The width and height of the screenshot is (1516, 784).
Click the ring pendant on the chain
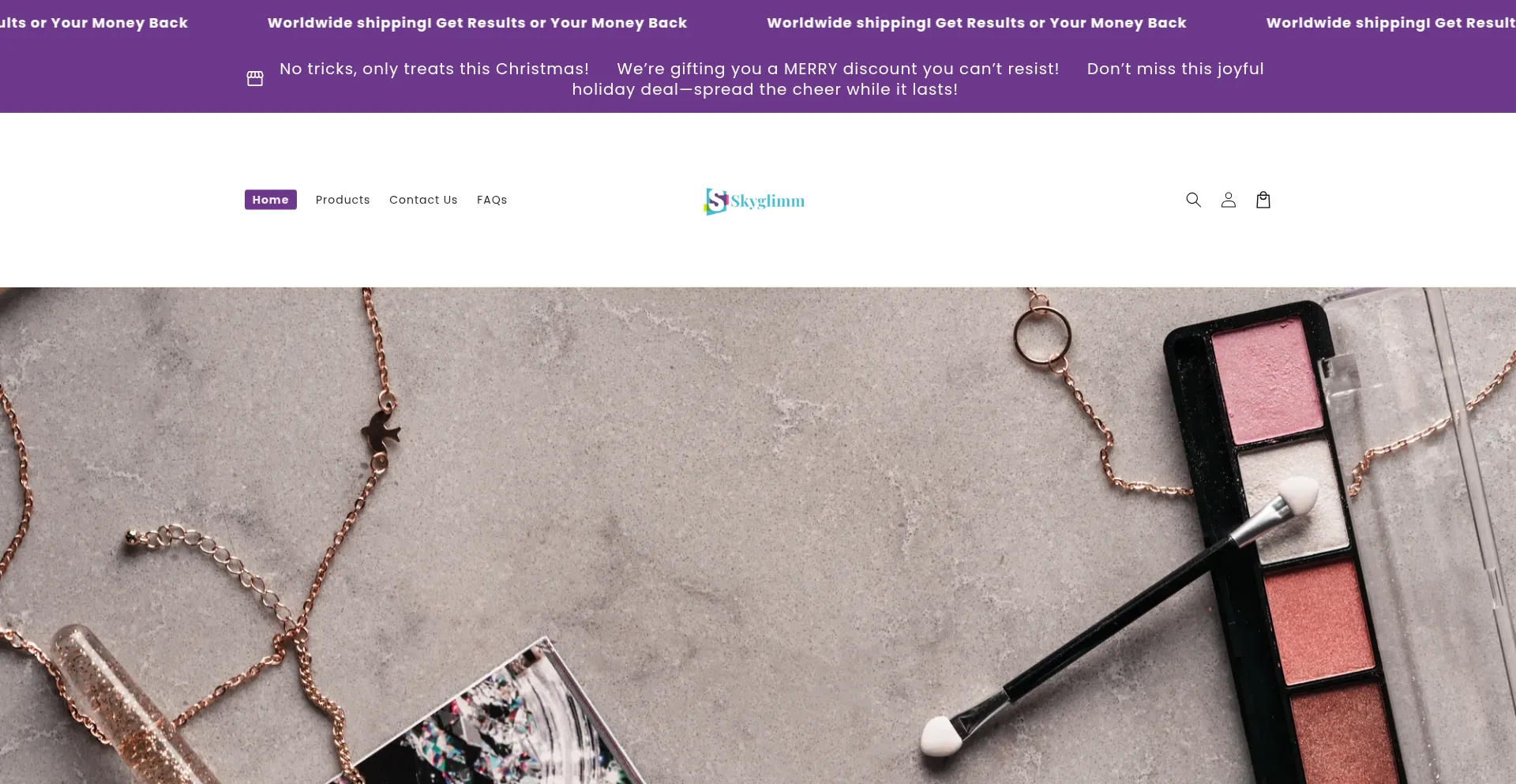point(1042,336)
